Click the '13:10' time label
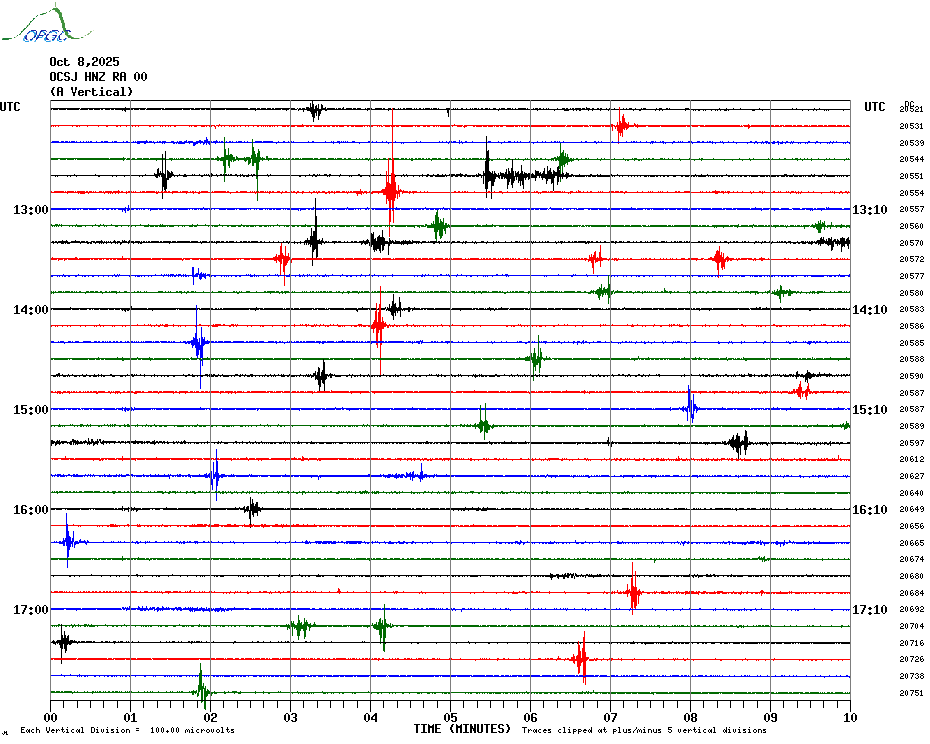Image resolution: width=930 pixels, height=744 pixels. (x=870, y=209)
